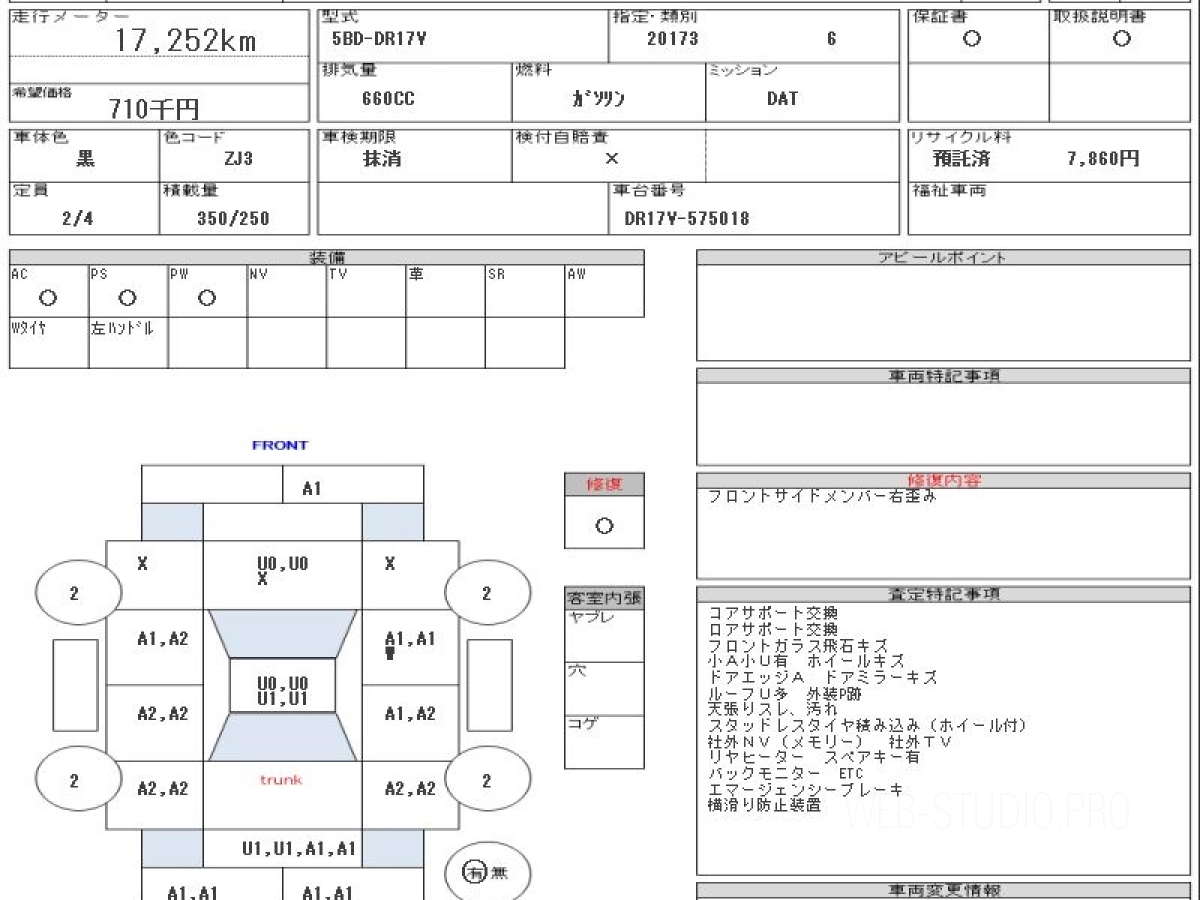Viewport: 1200px width, 900px height.
Task: Select the model code 5BD-DR17Y
Action: coord(379,40)
